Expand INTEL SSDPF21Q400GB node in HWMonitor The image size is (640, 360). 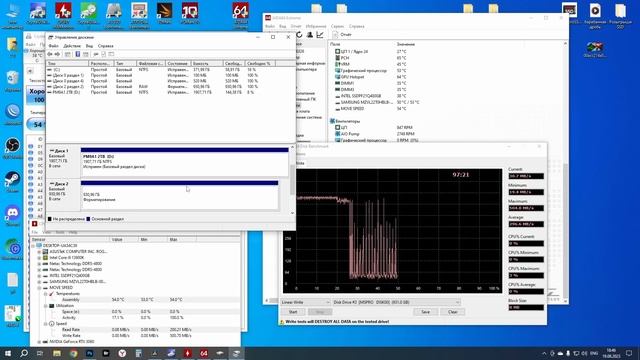(x=40, y=276)
